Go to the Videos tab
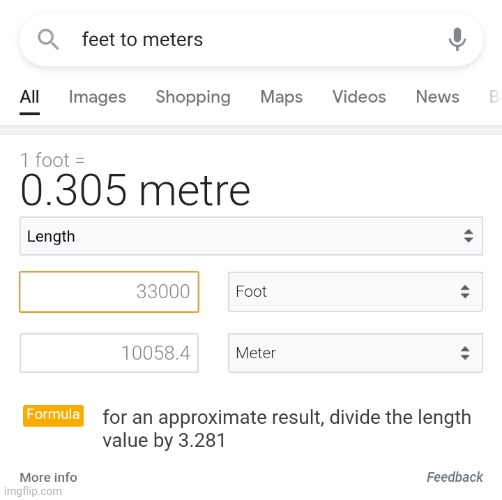Screen dimensions: 502x500 359,97
